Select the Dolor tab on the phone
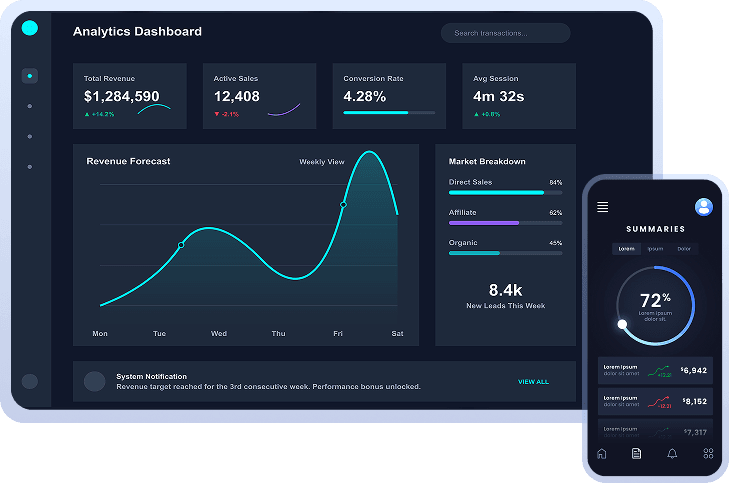This screenshot has height=483, width=729. tap(684, 249)
